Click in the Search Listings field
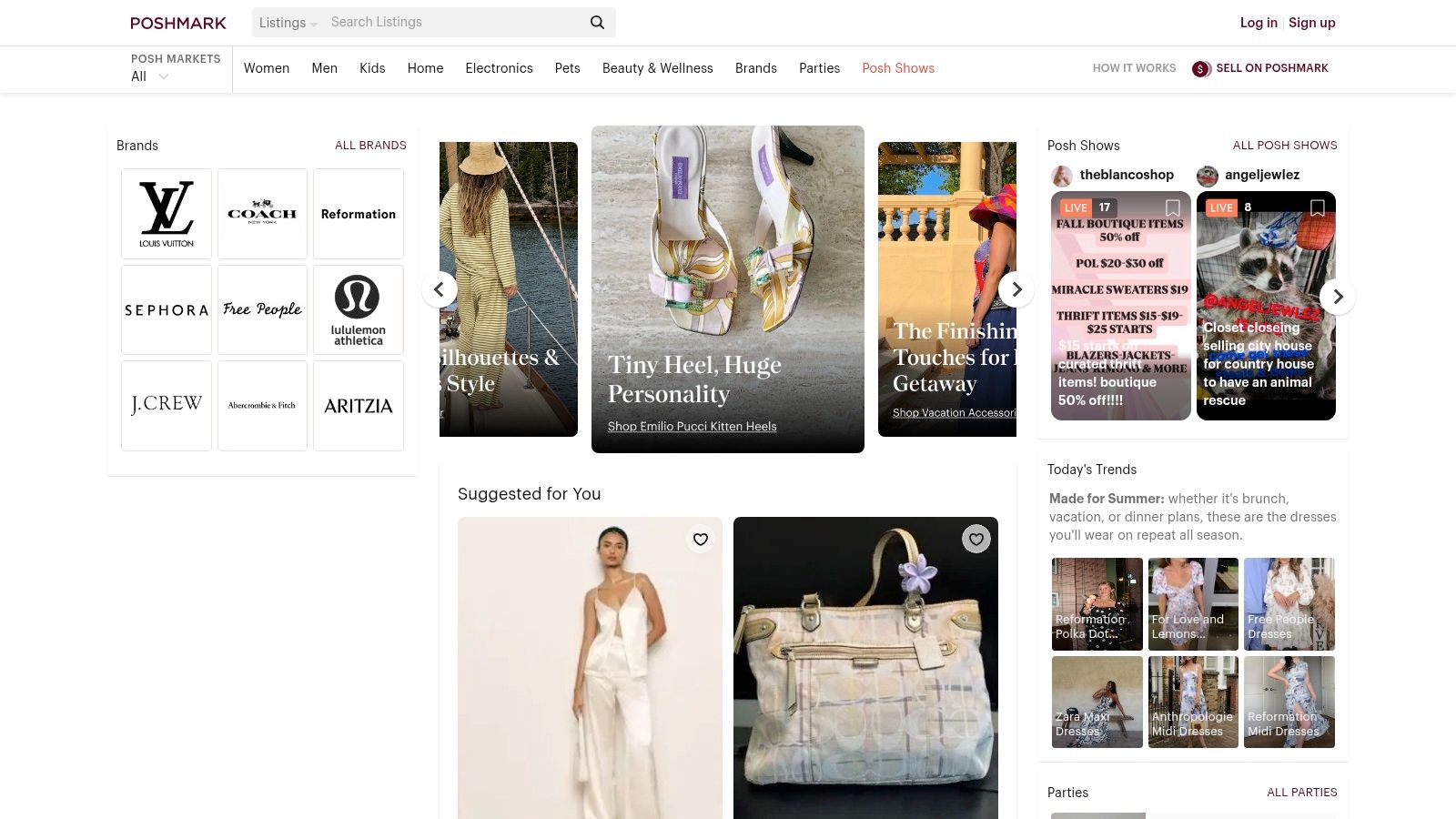The width and height of the screenshot is (1456, 819). (455, 23)
